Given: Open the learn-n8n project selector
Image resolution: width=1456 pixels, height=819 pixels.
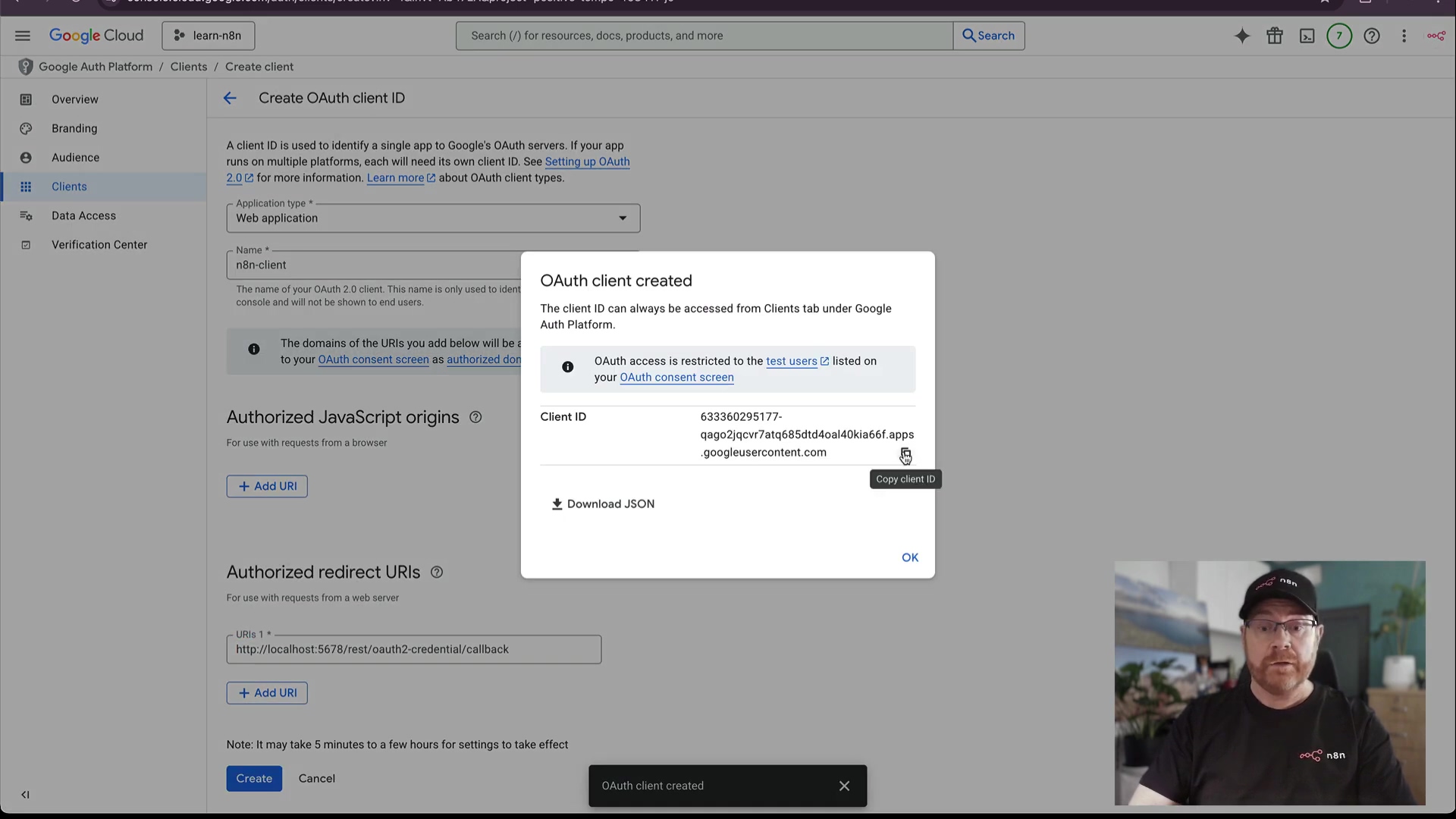Looking at the screenshot, I should [208, 36].
